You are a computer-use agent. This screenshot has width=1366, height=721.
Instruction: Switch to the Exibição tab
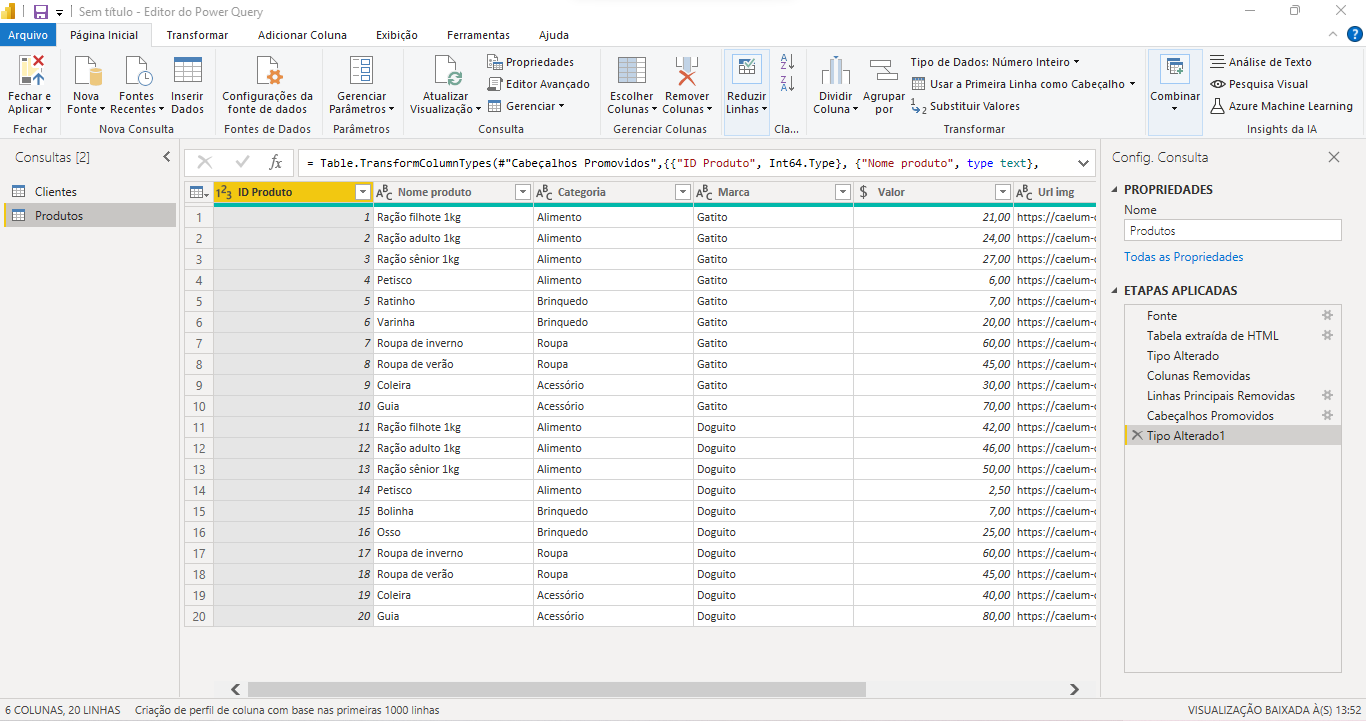click(x=397, y=35)
